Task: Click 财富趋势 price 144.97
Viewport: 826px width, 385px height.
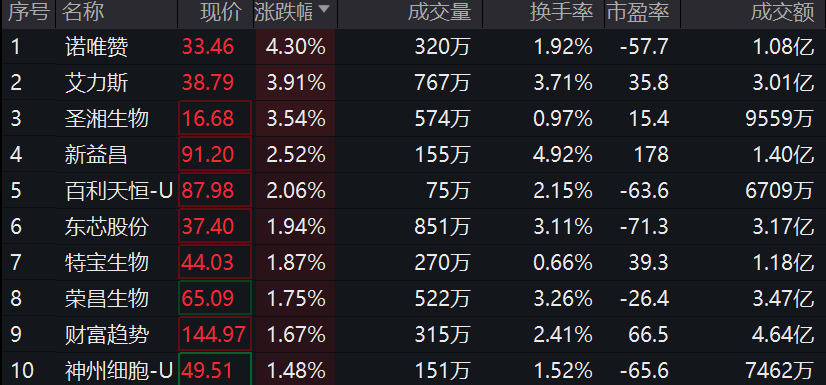Action: 215,334
